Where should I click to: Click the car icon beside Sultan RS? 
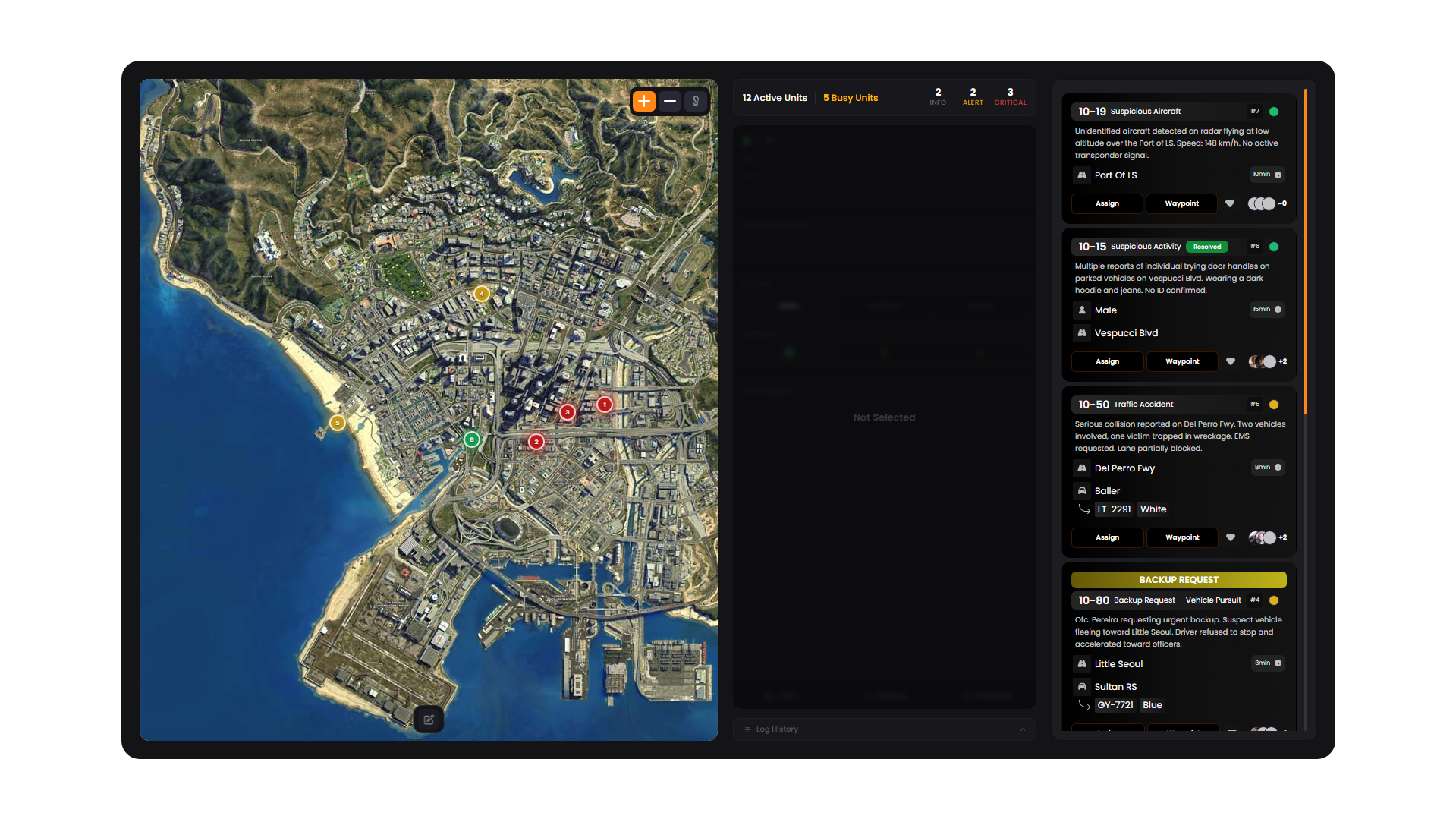(x=1082, y=687)
